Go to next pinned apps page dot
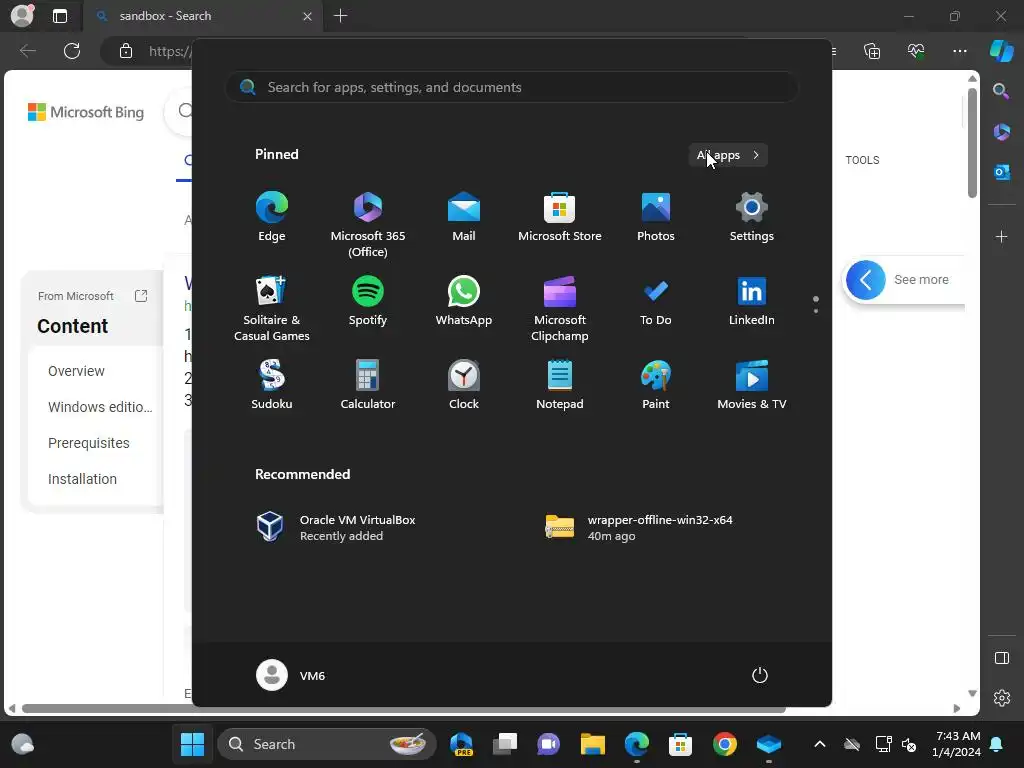 pyautogui.click(x=816, y=311)
